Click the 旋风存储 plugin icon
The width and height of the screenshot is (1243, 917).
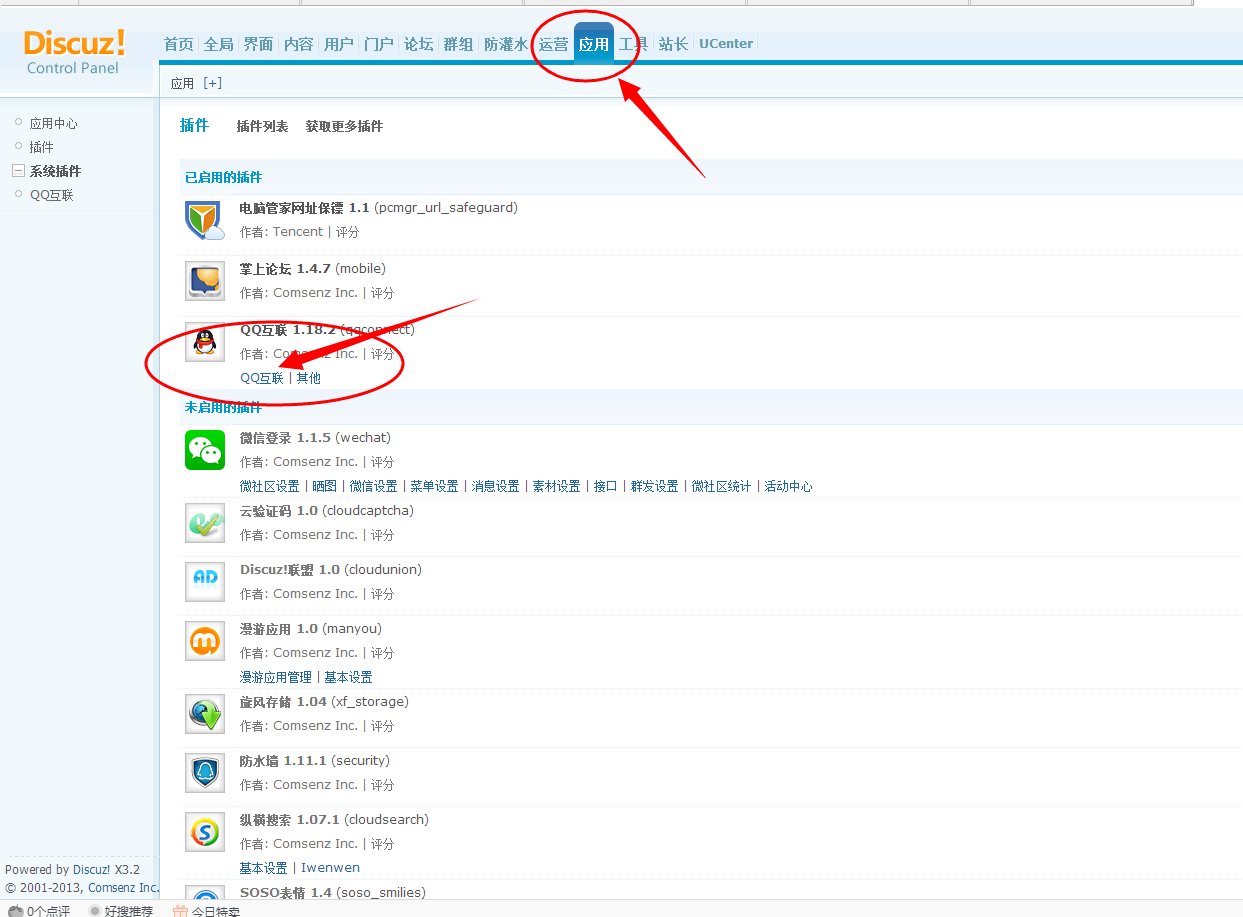click(205, 714)
